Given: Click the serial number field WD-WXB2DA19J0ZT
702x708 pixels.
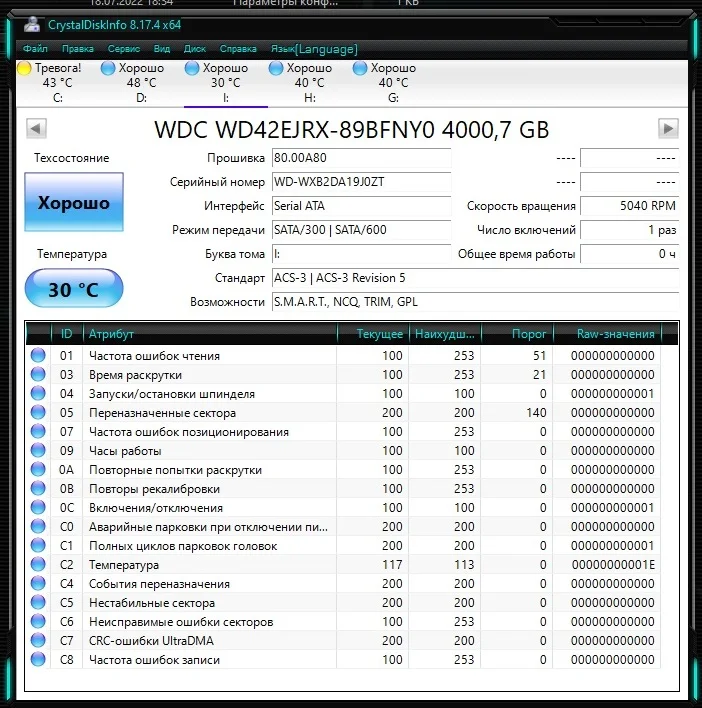Looking at the screenshot, I should tap(361, 182).
